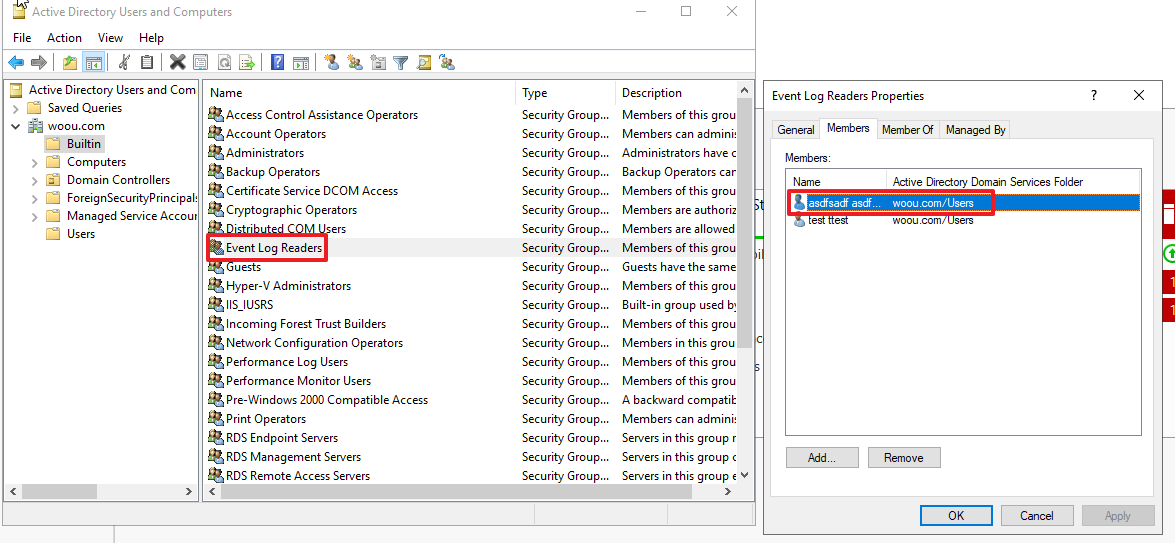This screenshot has width=1175, height=543.
Task: Switch to the Managed By tab
Action: point(975,130)
